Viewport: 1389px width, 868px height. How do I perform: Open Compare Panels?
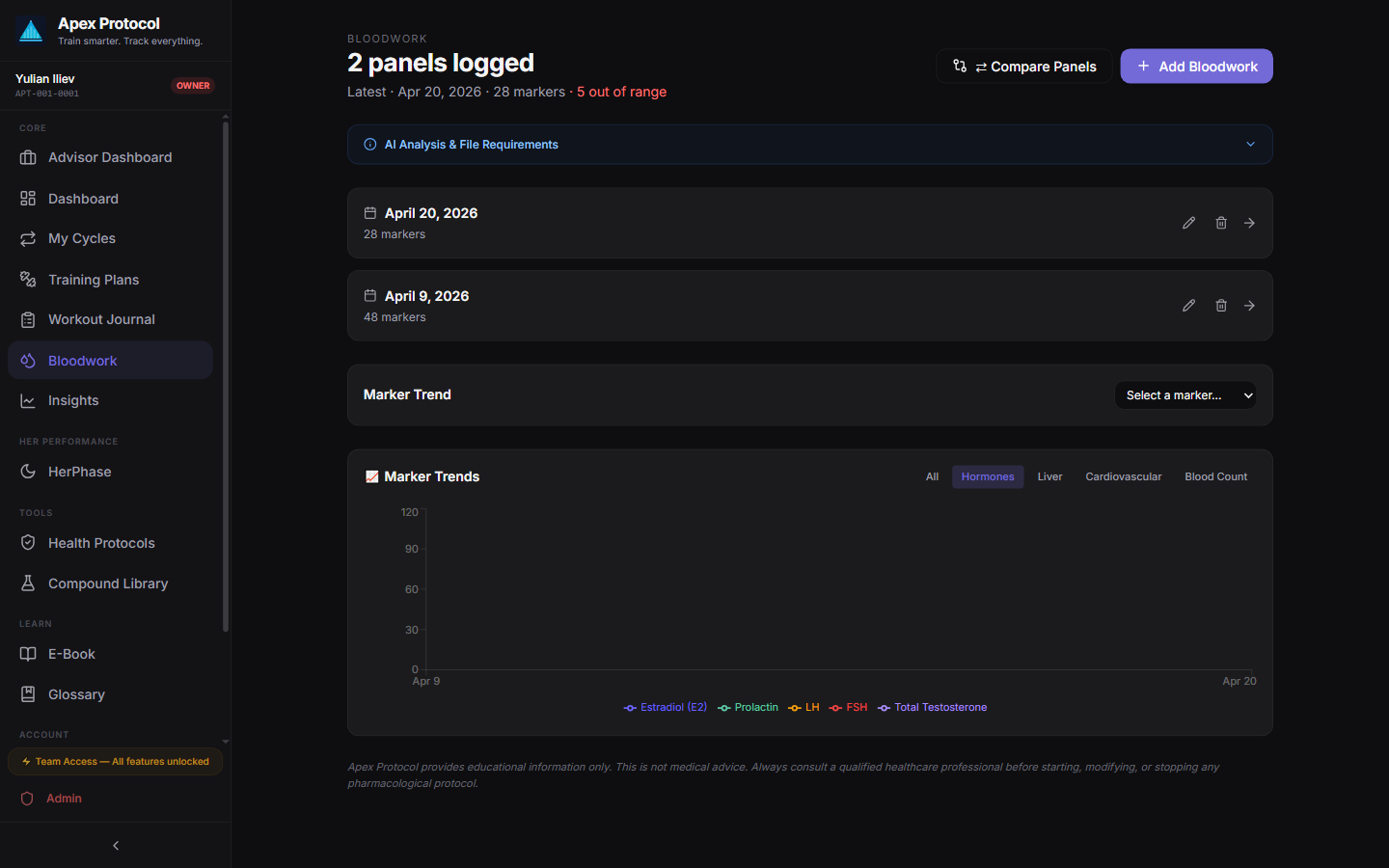(x=1023, y=67)
